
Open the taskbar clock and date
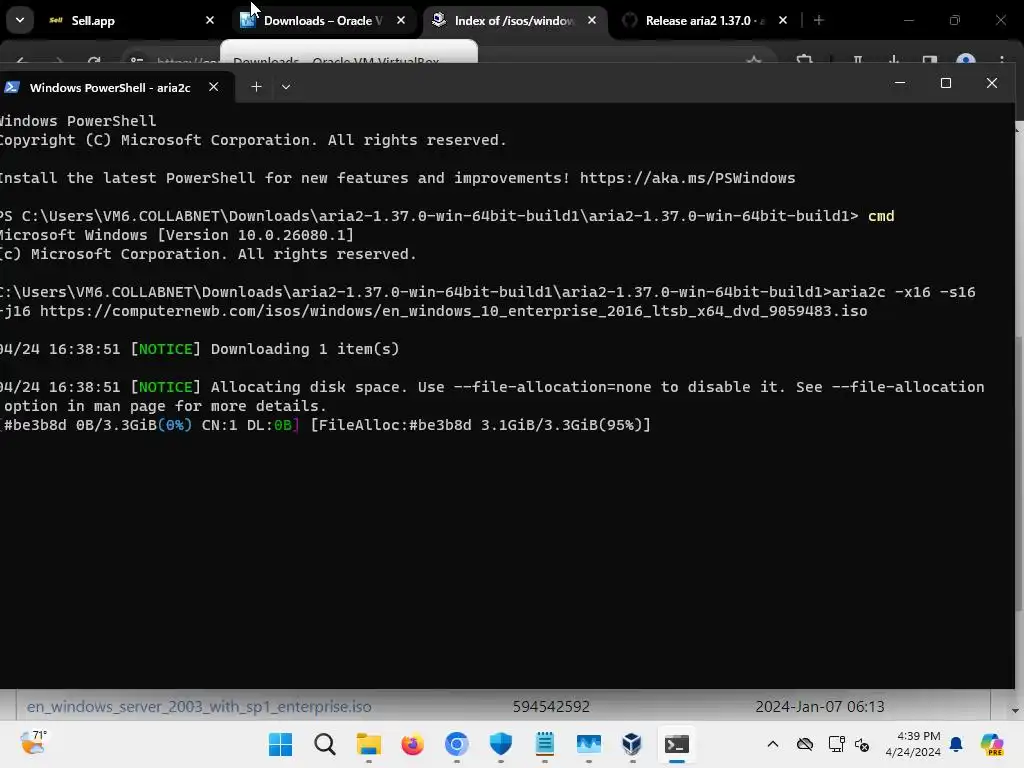click(x=913, y=744)
